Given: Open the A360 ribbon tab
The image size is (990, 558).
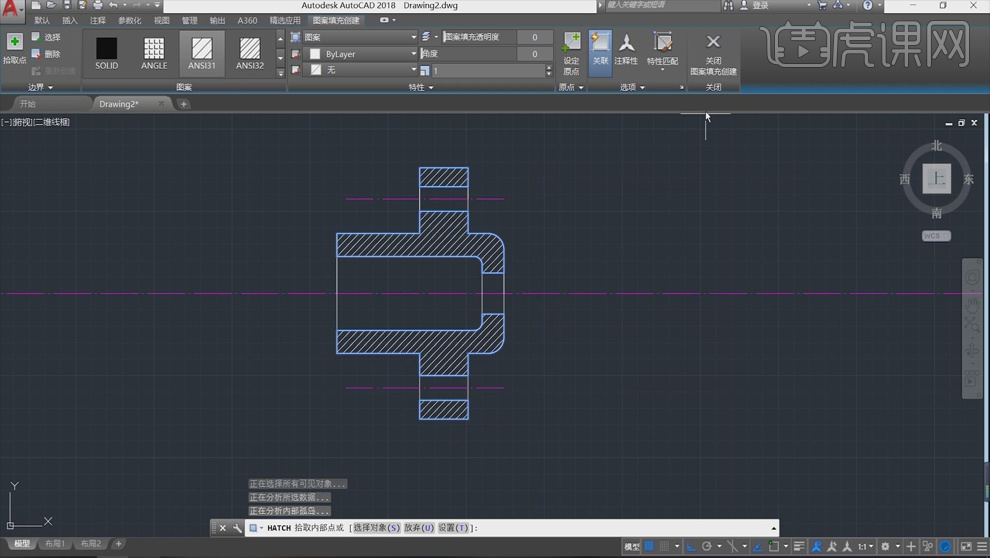Looking at the screenshot, I should point(247,20).
